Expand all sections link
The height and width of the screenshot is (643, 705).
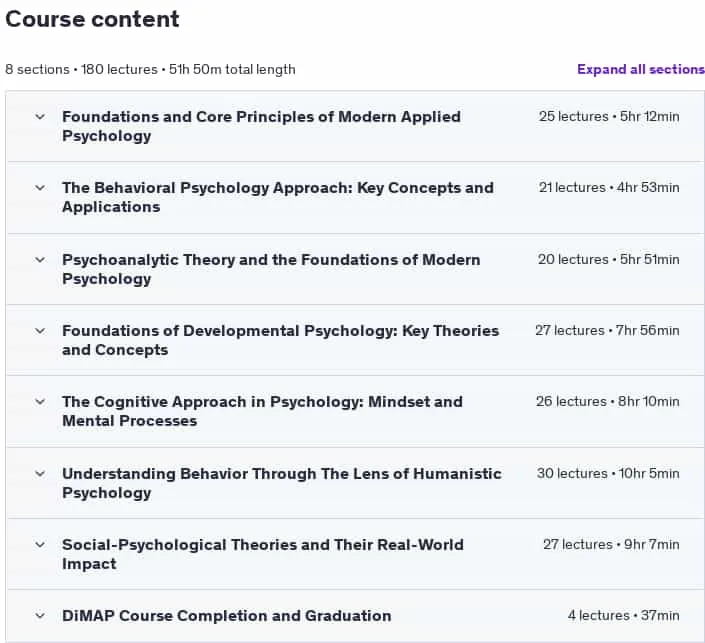coord(641,69)
